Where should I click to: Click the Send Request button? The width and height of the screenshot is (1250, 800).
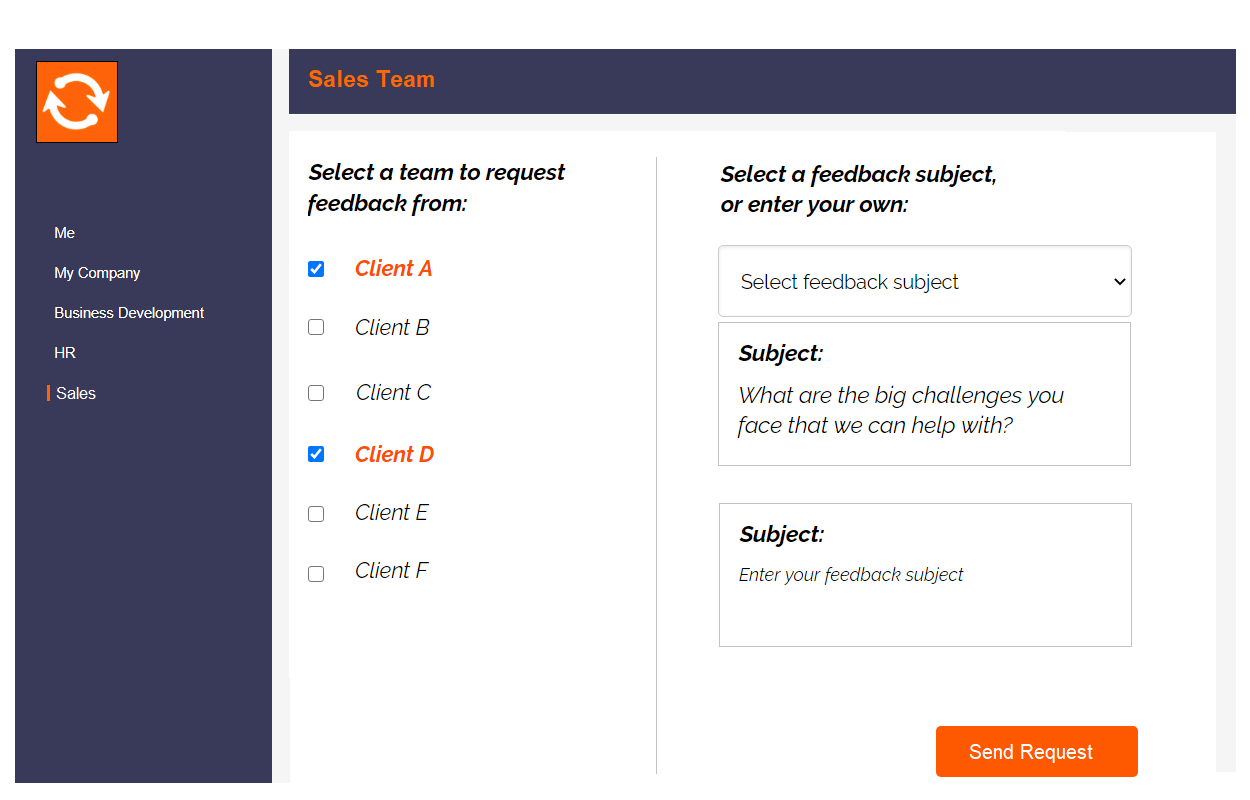[x=1037, y=751]
